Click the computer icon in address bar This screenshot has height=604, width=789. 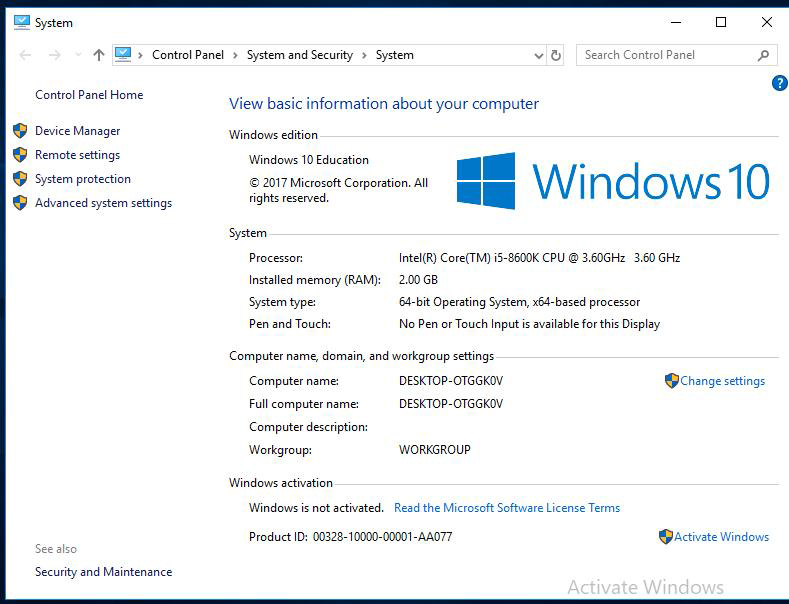pos(123,54)
